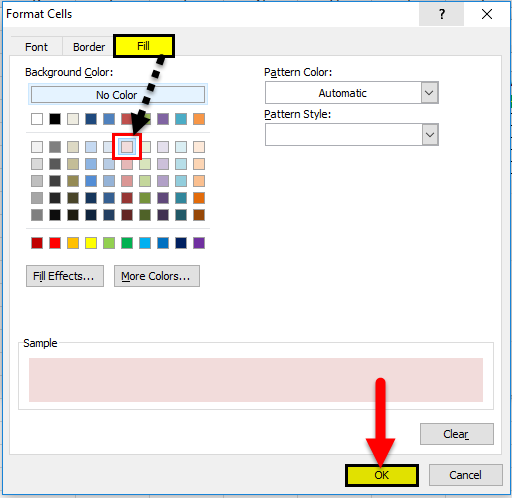Click the Clear button
Image resolution: width=512 pixels, height=498 pixels.
tap(457, 434)
